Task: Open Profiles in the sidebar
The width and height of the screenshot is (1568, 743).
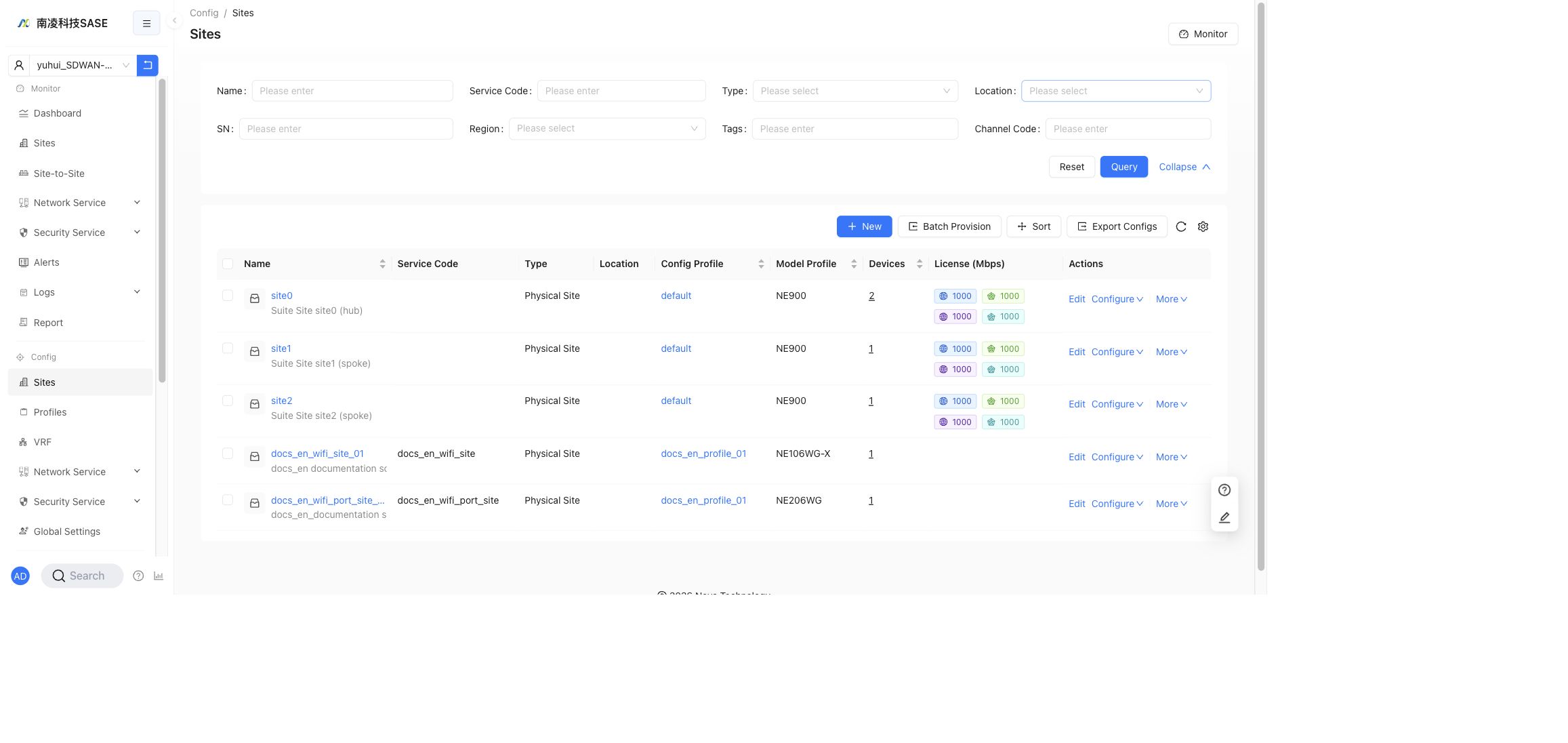Action: [x=80, y=412]
